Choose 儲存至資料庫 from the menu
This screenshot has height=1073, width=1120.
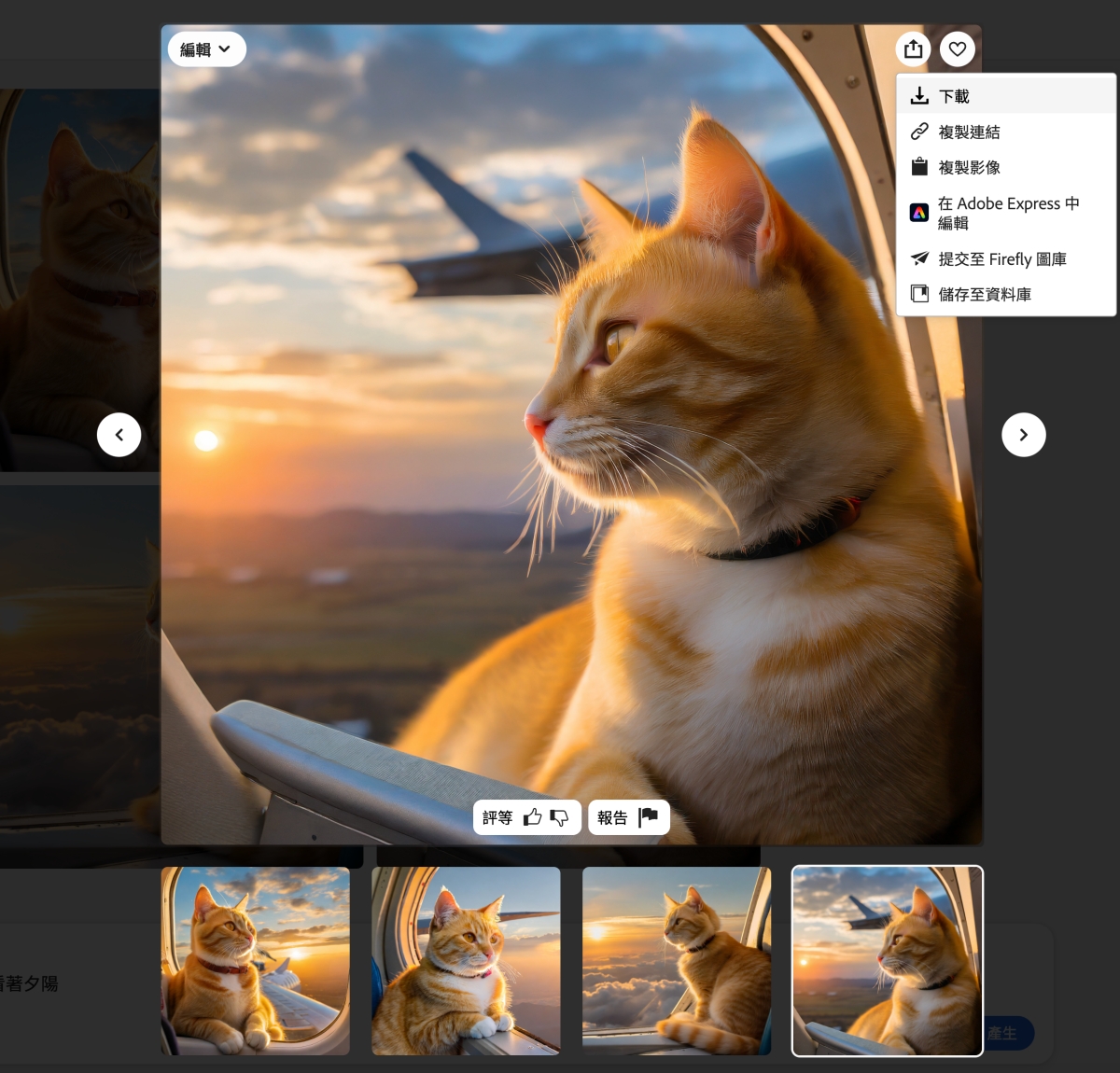[x=985, y=294]
